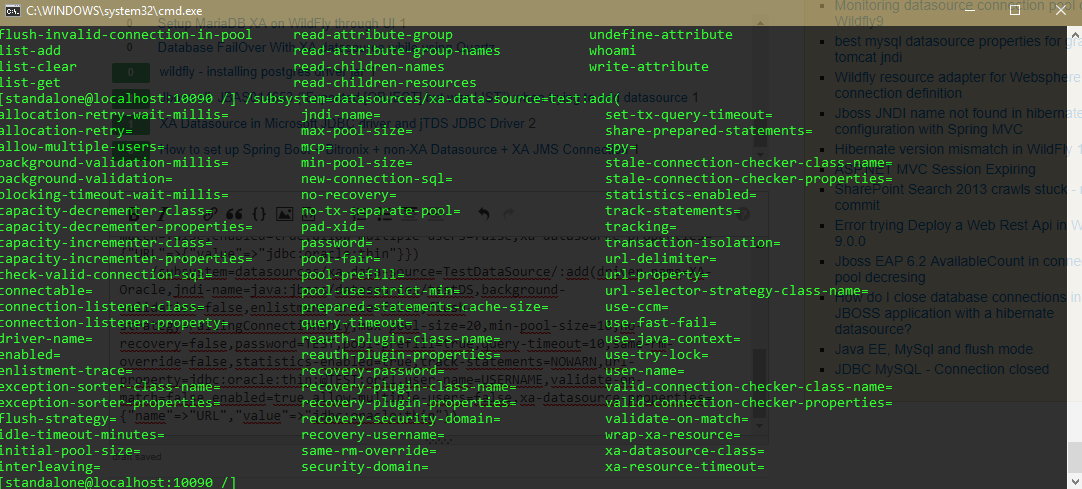This screenshot has height=489, width=1082.
Task: Minimize the cmd.exe window
Action: [972, 10]
